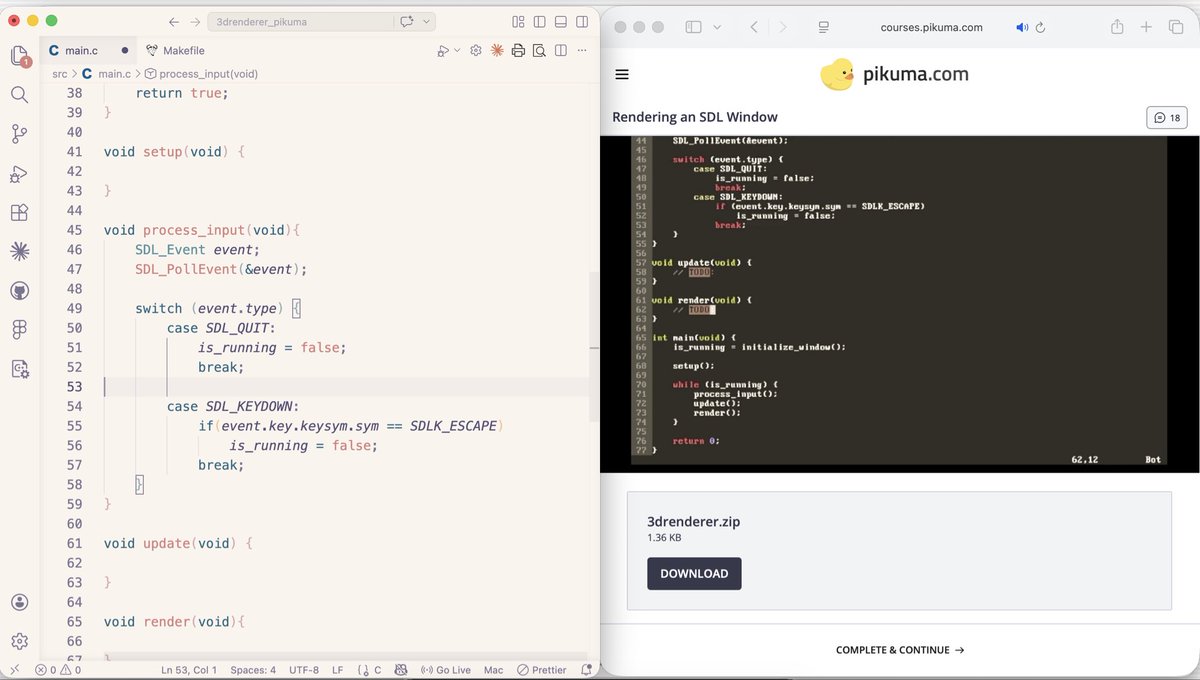Change indentation via Spaces: 4
This screenshot has width=1200, height=680.
253,670
